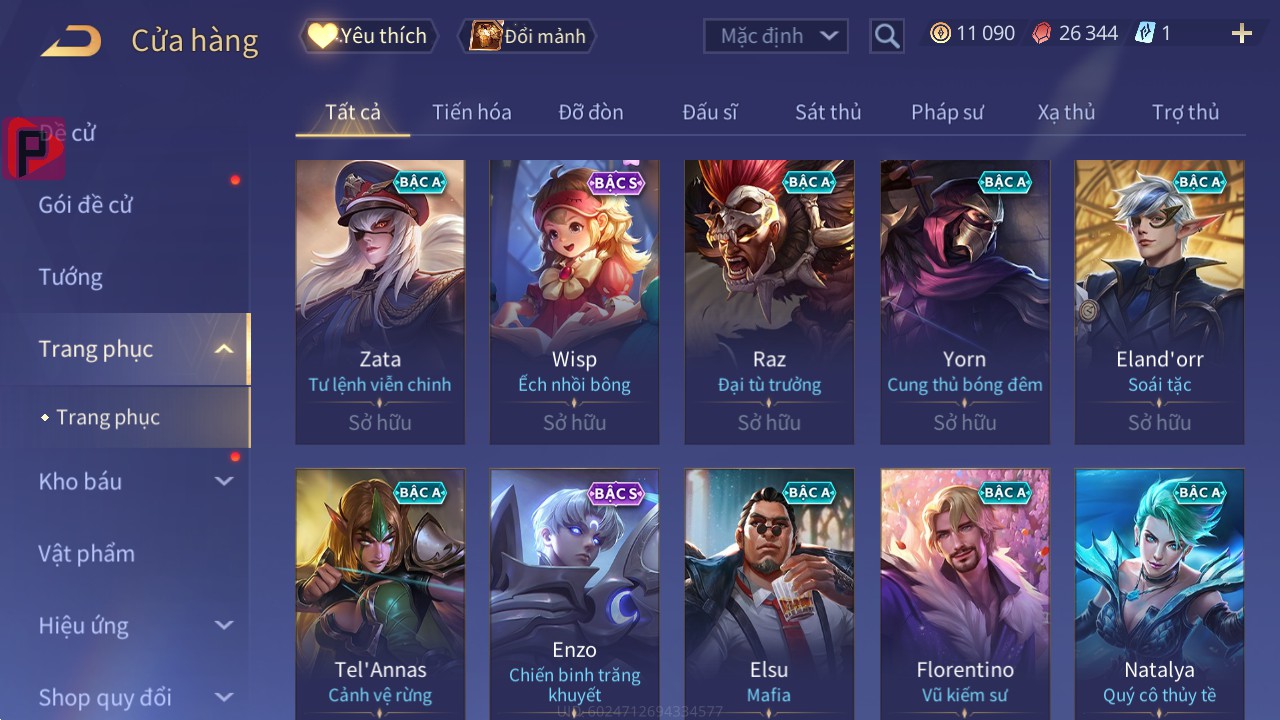Open Đổi mảnh chest icon button
This screenshot has height=720, width=1280.
click(527, 36)
